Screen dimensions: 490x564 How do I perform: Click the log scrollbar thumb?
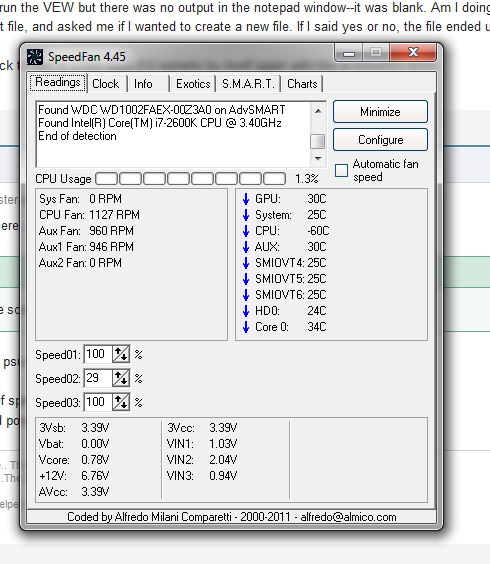tap(318, 141)
